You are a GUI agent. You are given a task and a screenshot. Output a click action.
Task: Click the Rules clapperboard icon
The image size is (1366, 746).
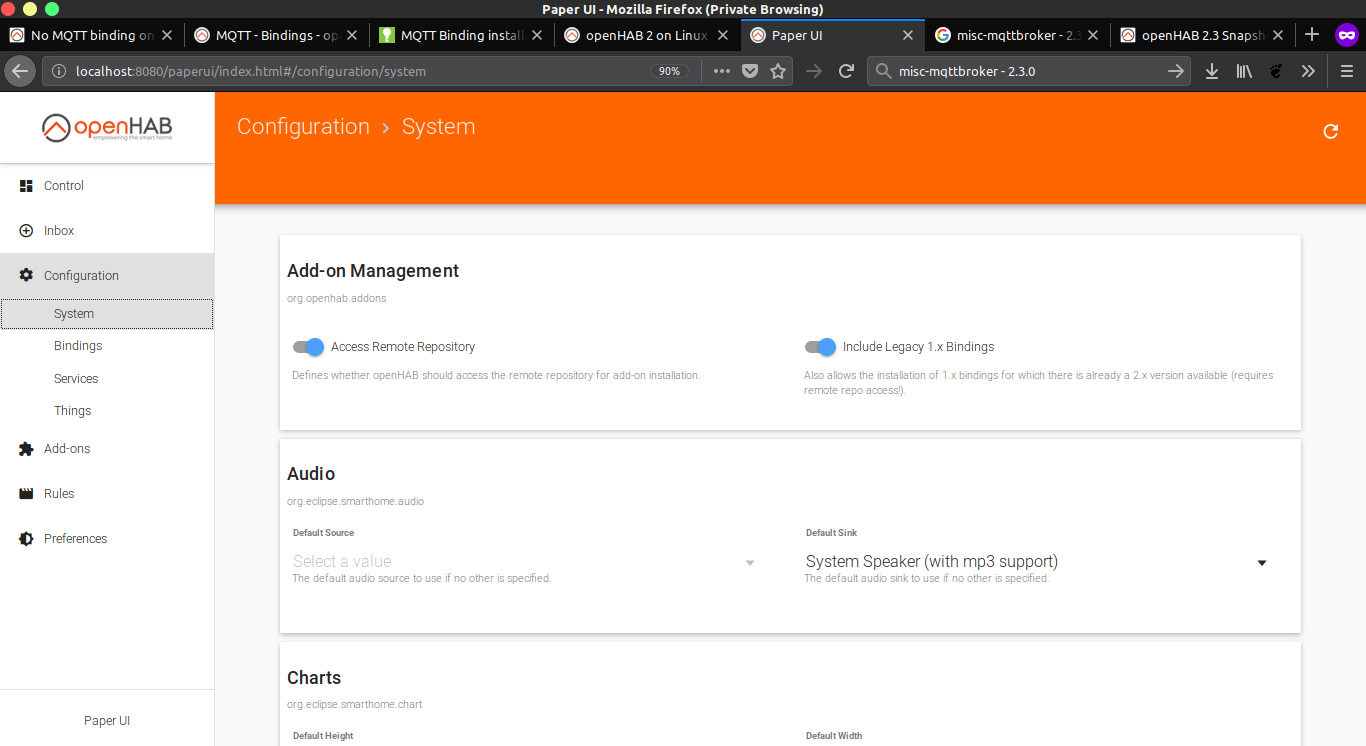click(x=26, y=494)
